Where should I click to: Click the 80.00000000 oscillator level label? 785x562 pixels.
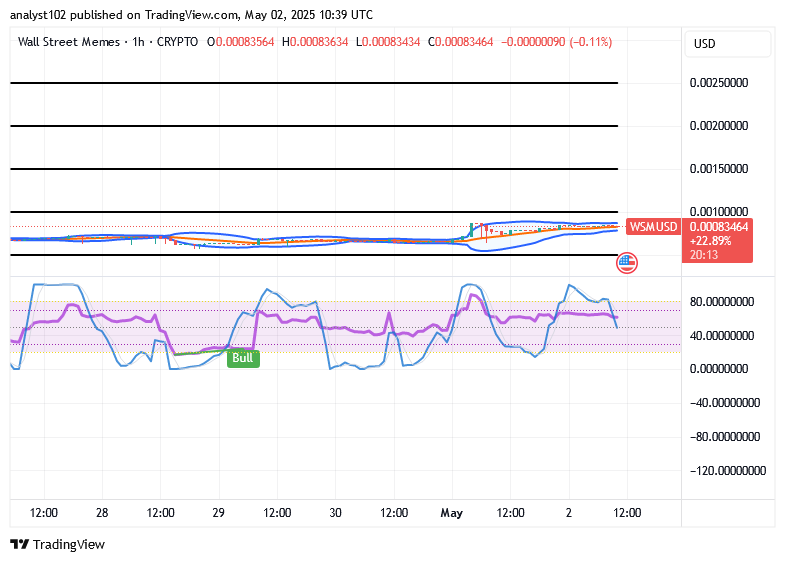tap(722, 302)
